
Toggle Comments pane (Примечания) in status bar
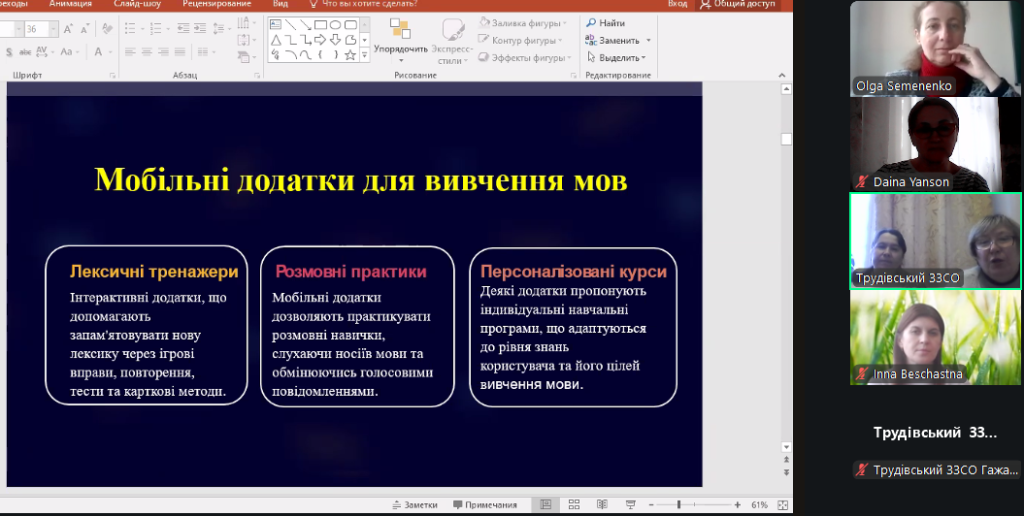tap(485, 505)
